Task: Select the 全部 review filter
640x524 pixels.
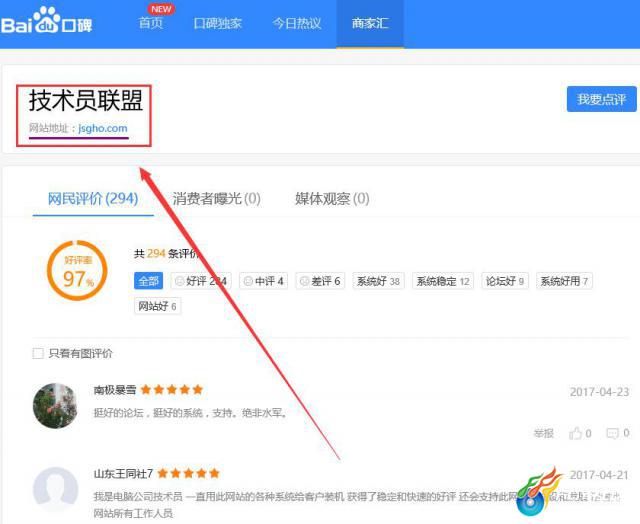Action: (149, 281)
